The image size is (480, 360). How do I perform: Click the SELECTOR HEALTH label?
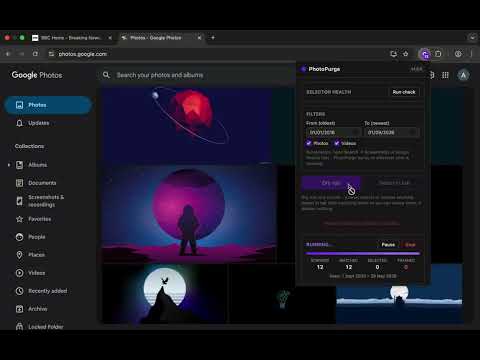pyautogui.click(x=329, y=92)
